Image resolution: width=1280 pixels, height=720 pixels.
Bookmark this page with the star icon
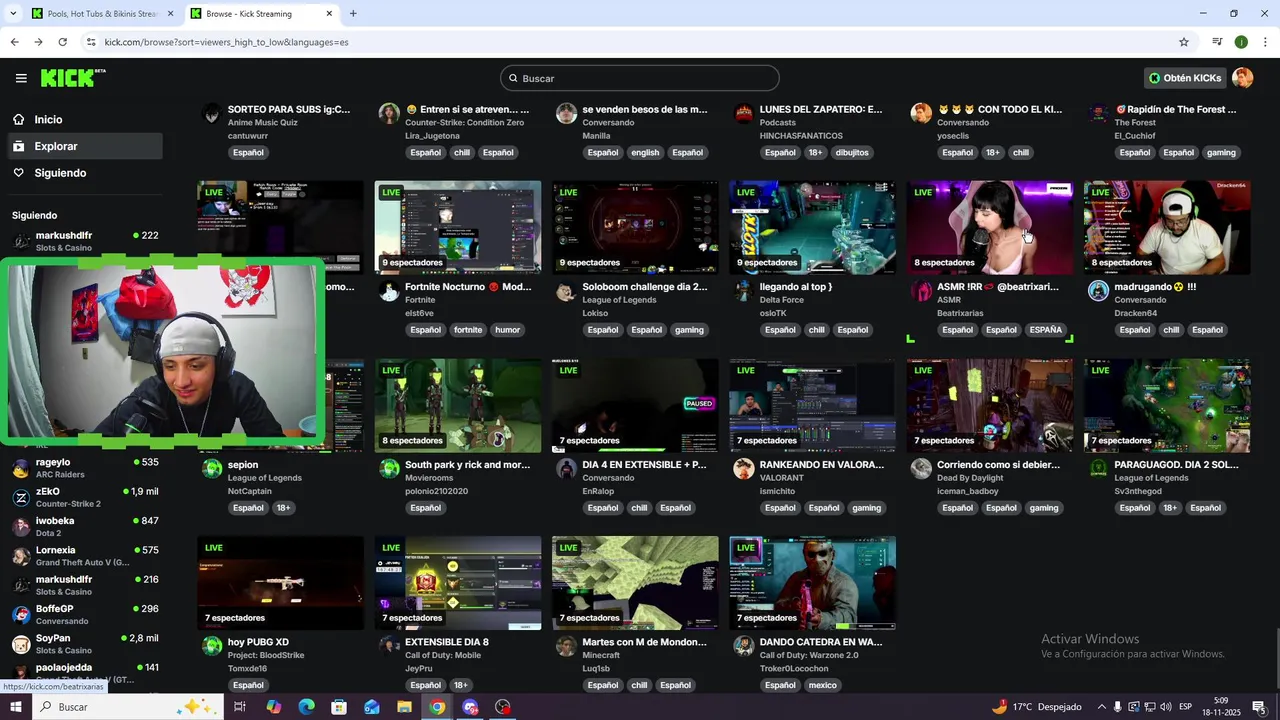coord(1184,42)
